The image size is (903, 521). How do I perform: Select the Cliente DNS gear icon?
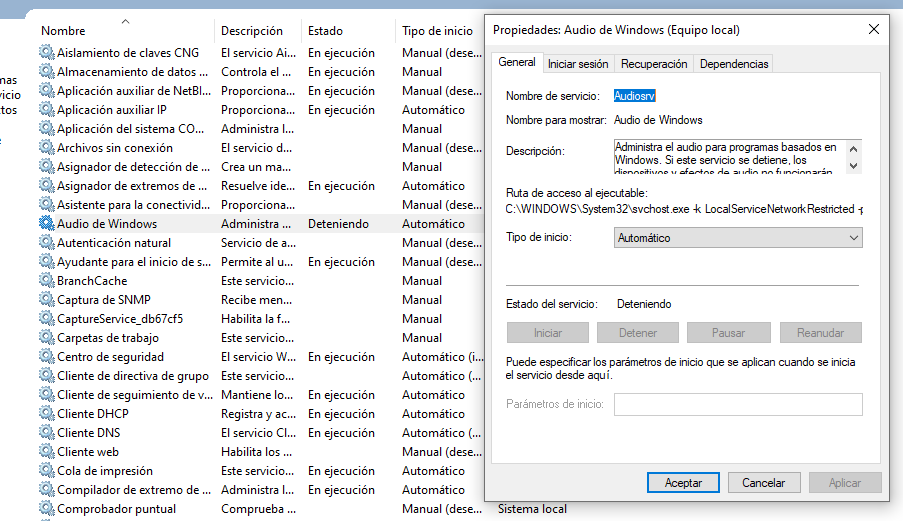click(x=47, y=432)
